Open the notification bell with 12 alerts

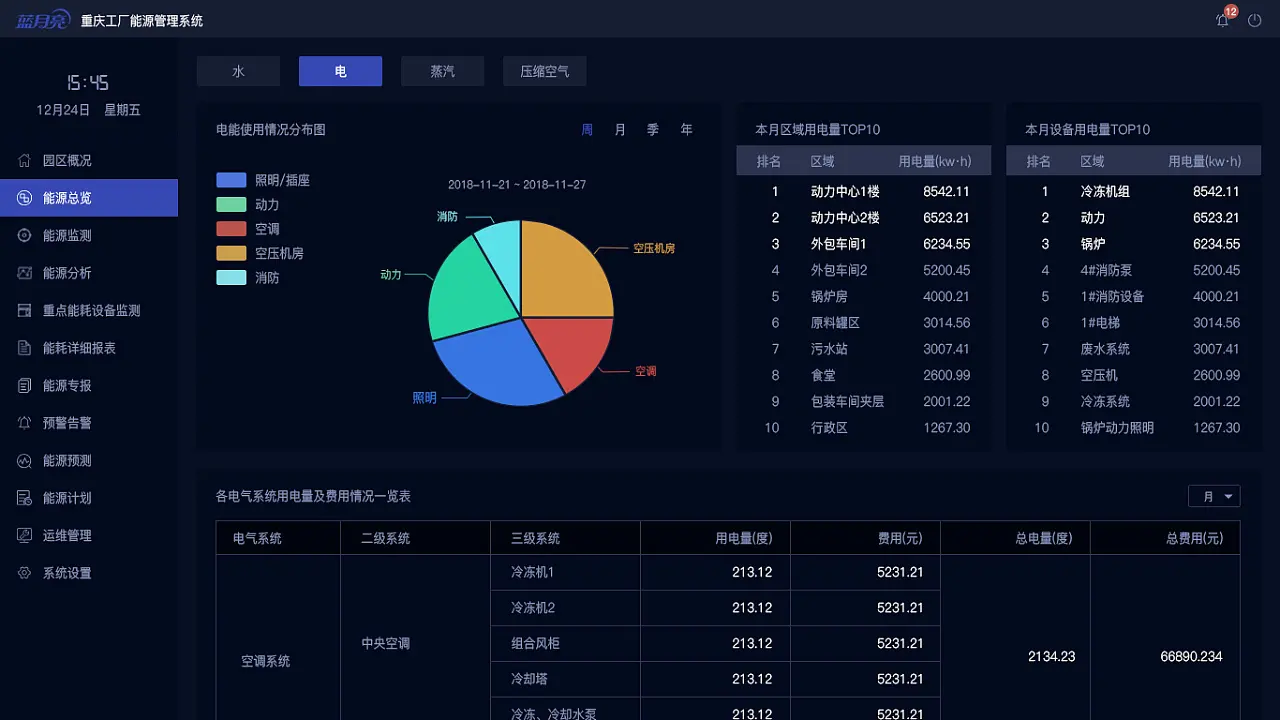[1222, 19]
